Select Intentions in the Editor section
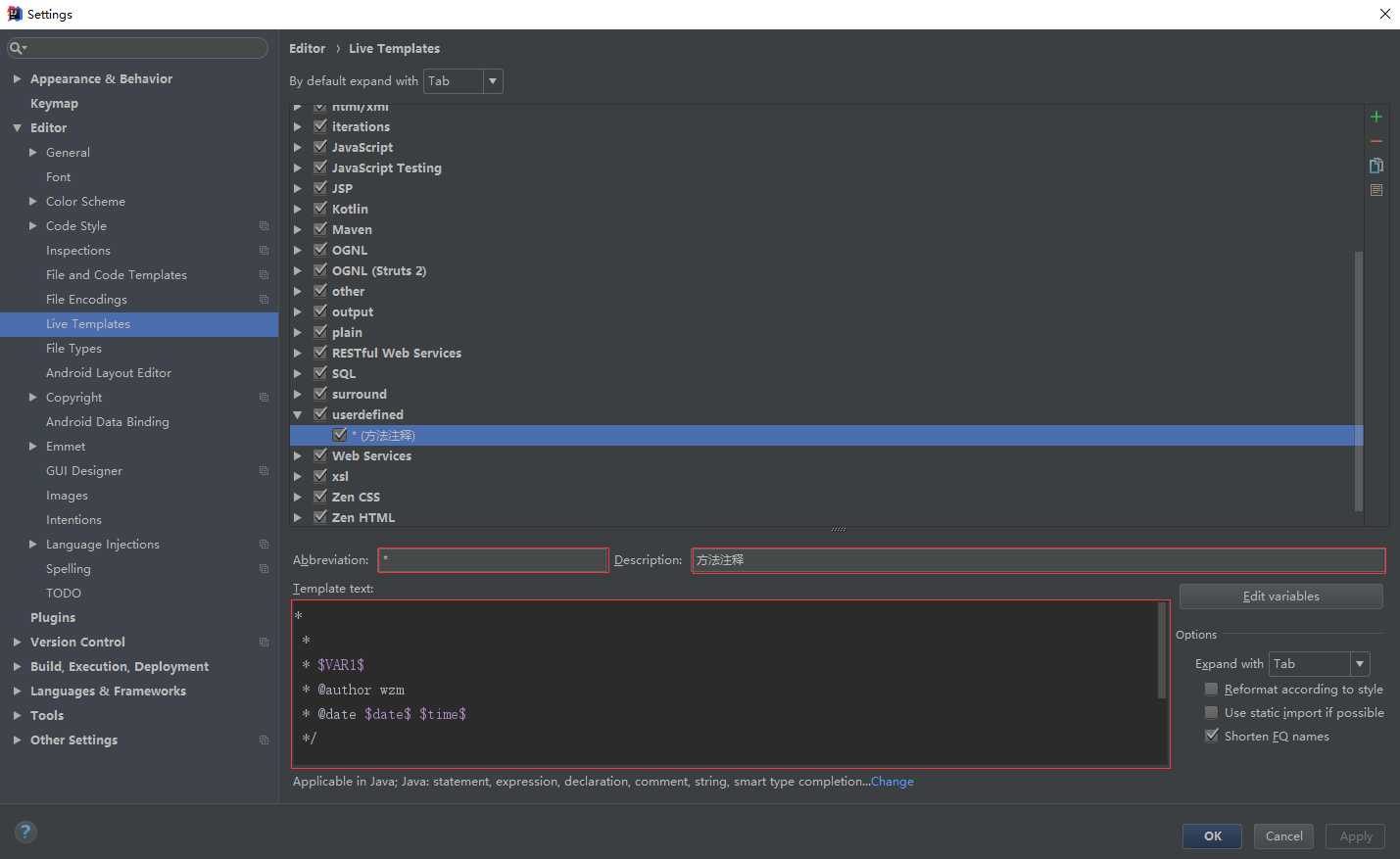The height and width of the screenshot is (859, 1400). tap(73, 520)
